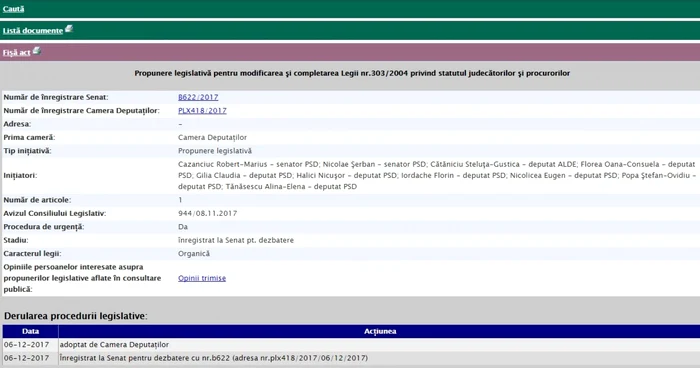Click the Avizul Consiliului Legislativ value 944/08.11.2017
Viewport: 700px width, 368px height.
pyautogui.click(x=208, y=213)
